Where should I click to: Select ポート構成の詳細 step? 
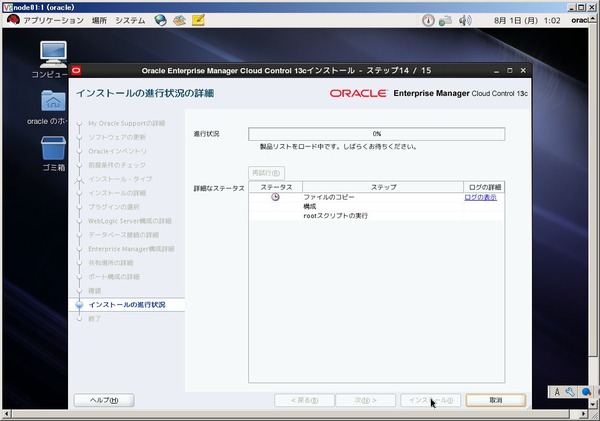pos(114,276)
